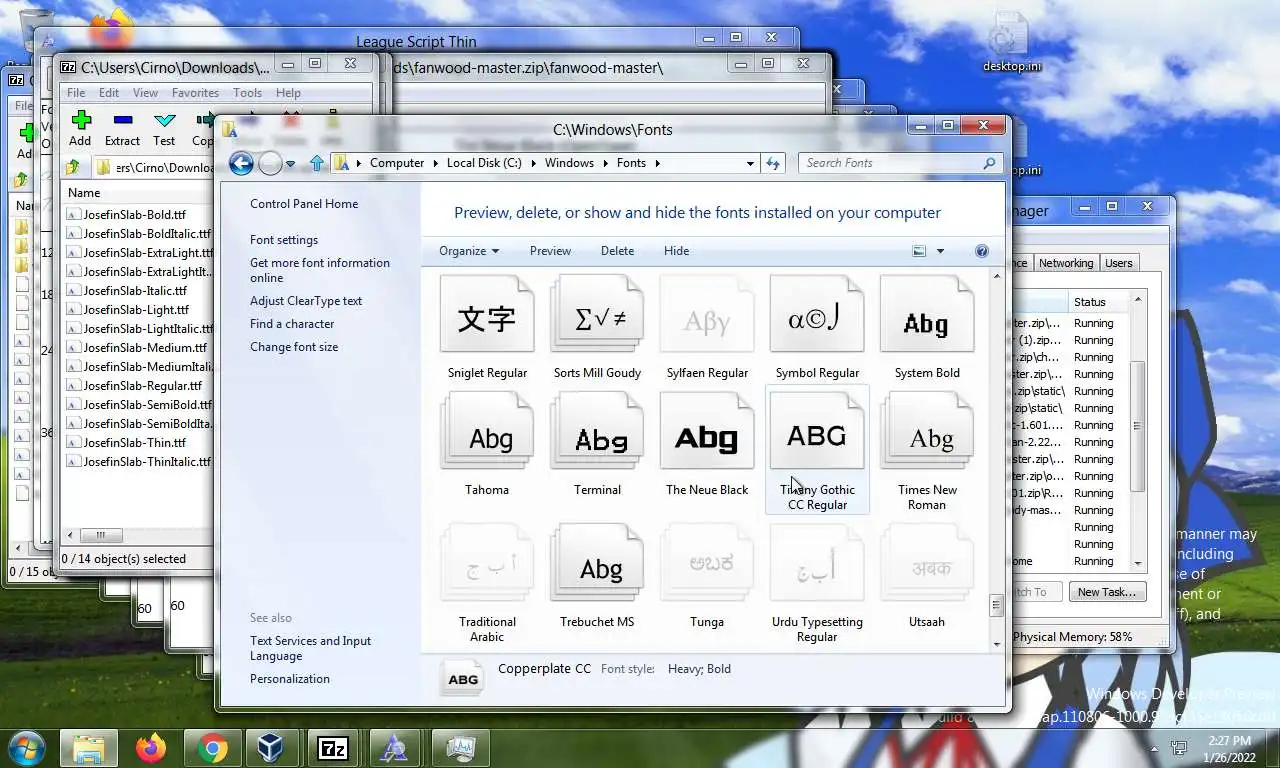
Task: Expand the address bar history dropdown
Action: pyautogui.click(x=750, y=163)
